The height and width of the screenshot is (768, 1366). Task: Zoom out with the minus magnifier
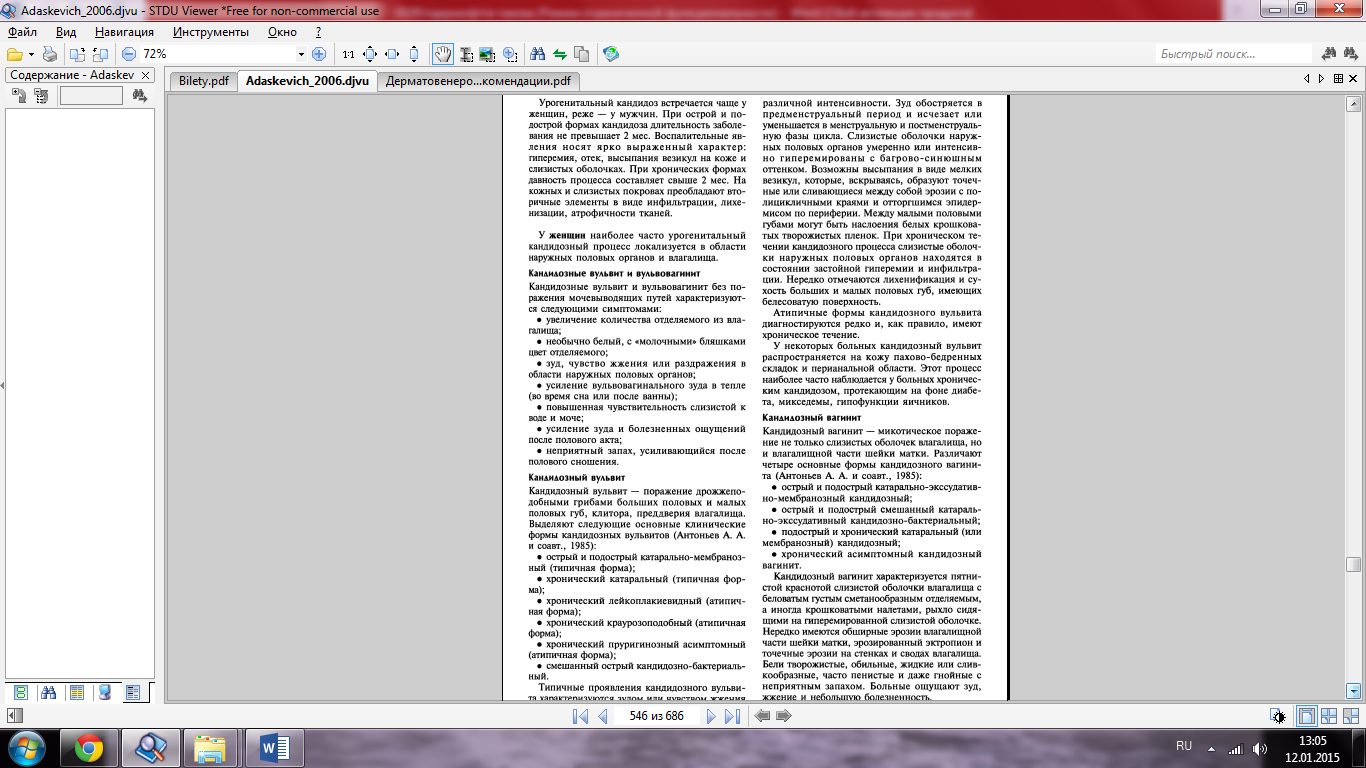pyautogui.click(x=129, y=54)
